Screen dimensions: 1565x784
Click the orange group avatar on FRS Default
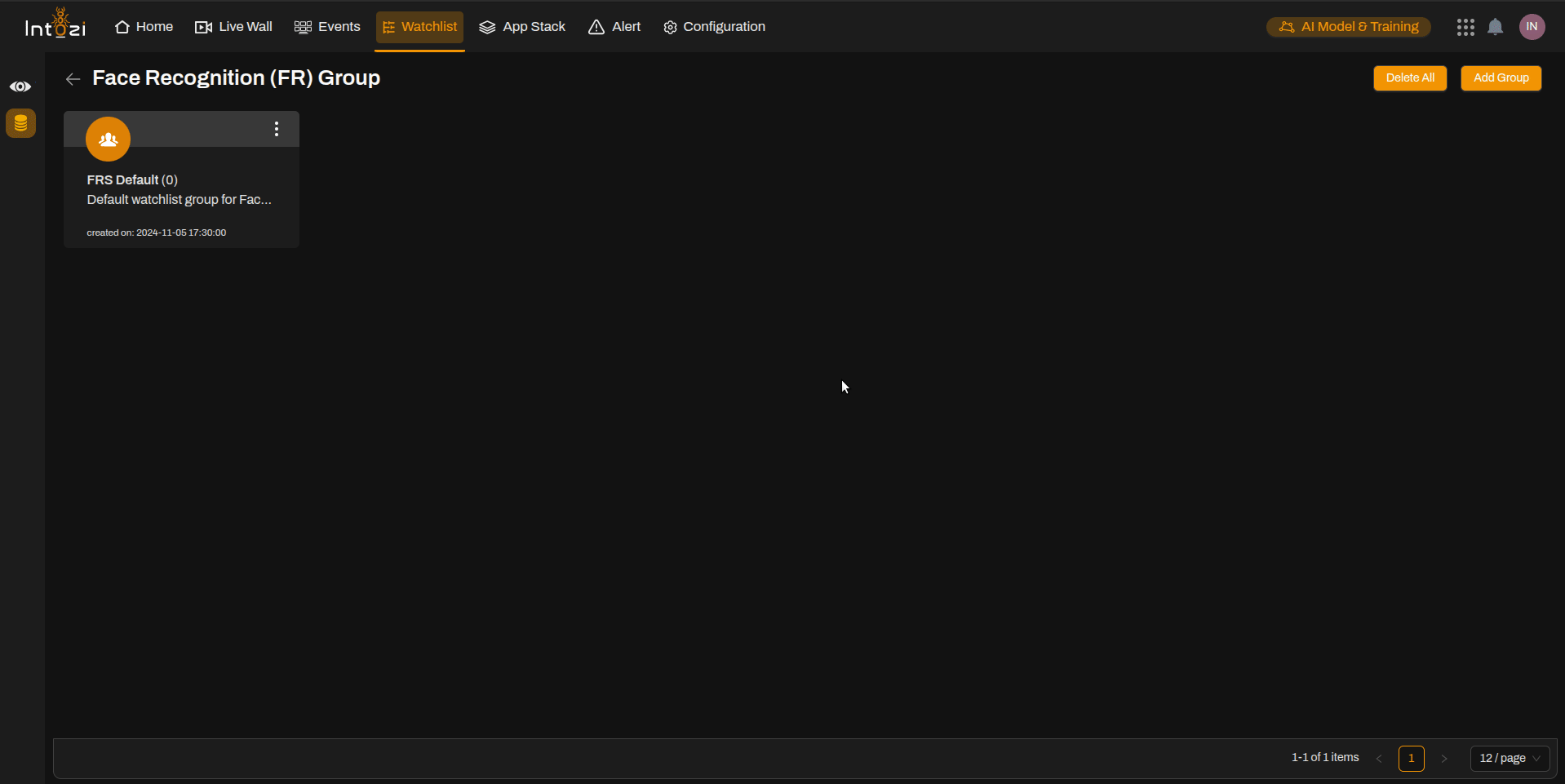pyautogui.click(x=108, y=139)
